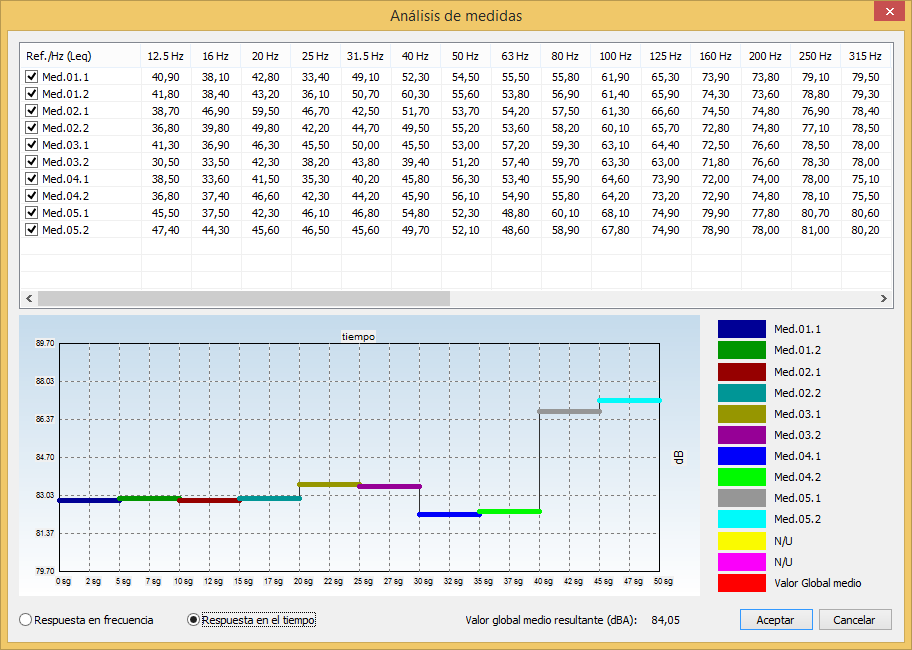This screenshot has height=650, width=912.
Task: Toggle the Med.05.2 checkbox
Action: tap(31, 230)
